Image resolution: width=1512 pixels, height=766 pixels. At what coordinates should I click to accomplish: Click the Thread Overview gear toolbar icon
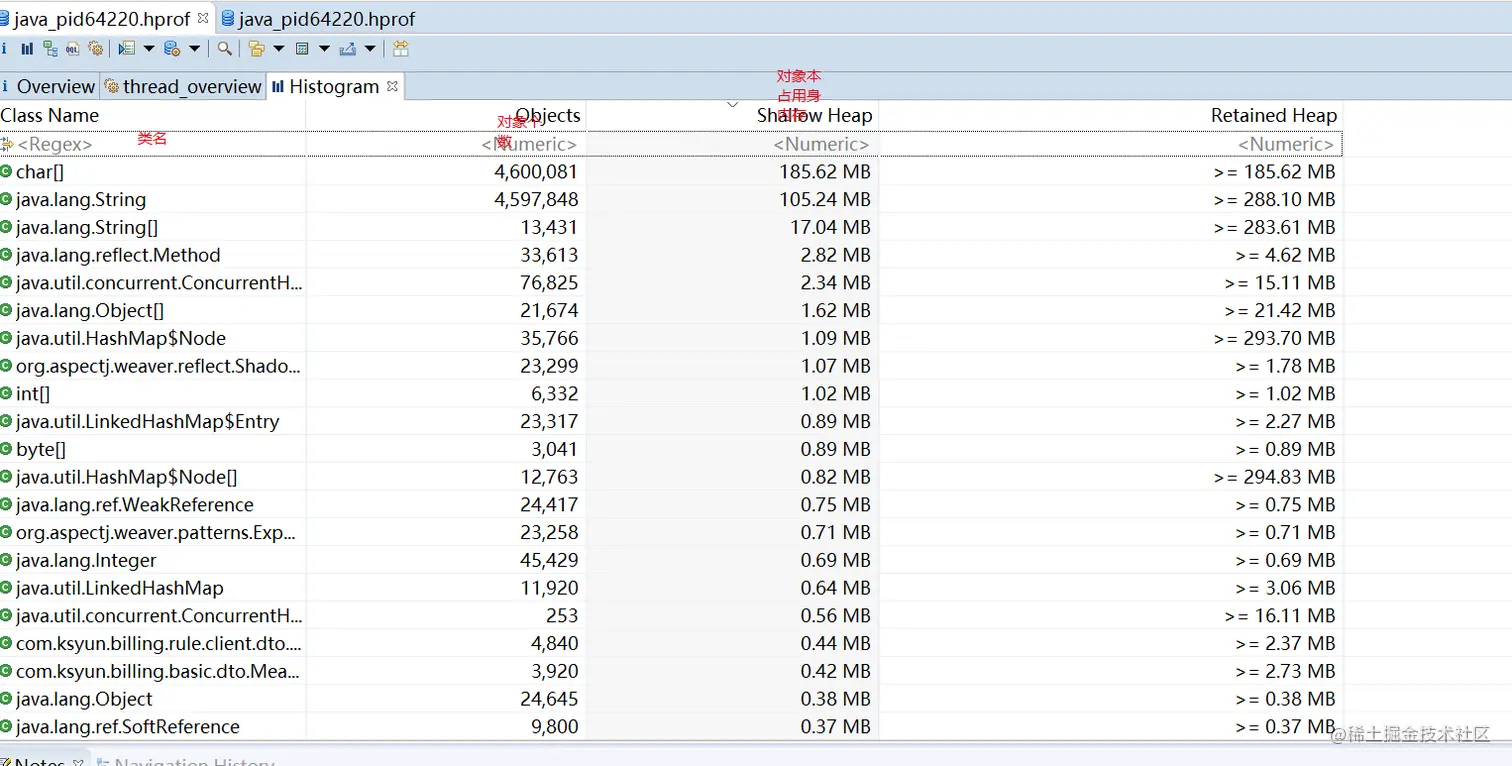(95, 48)
